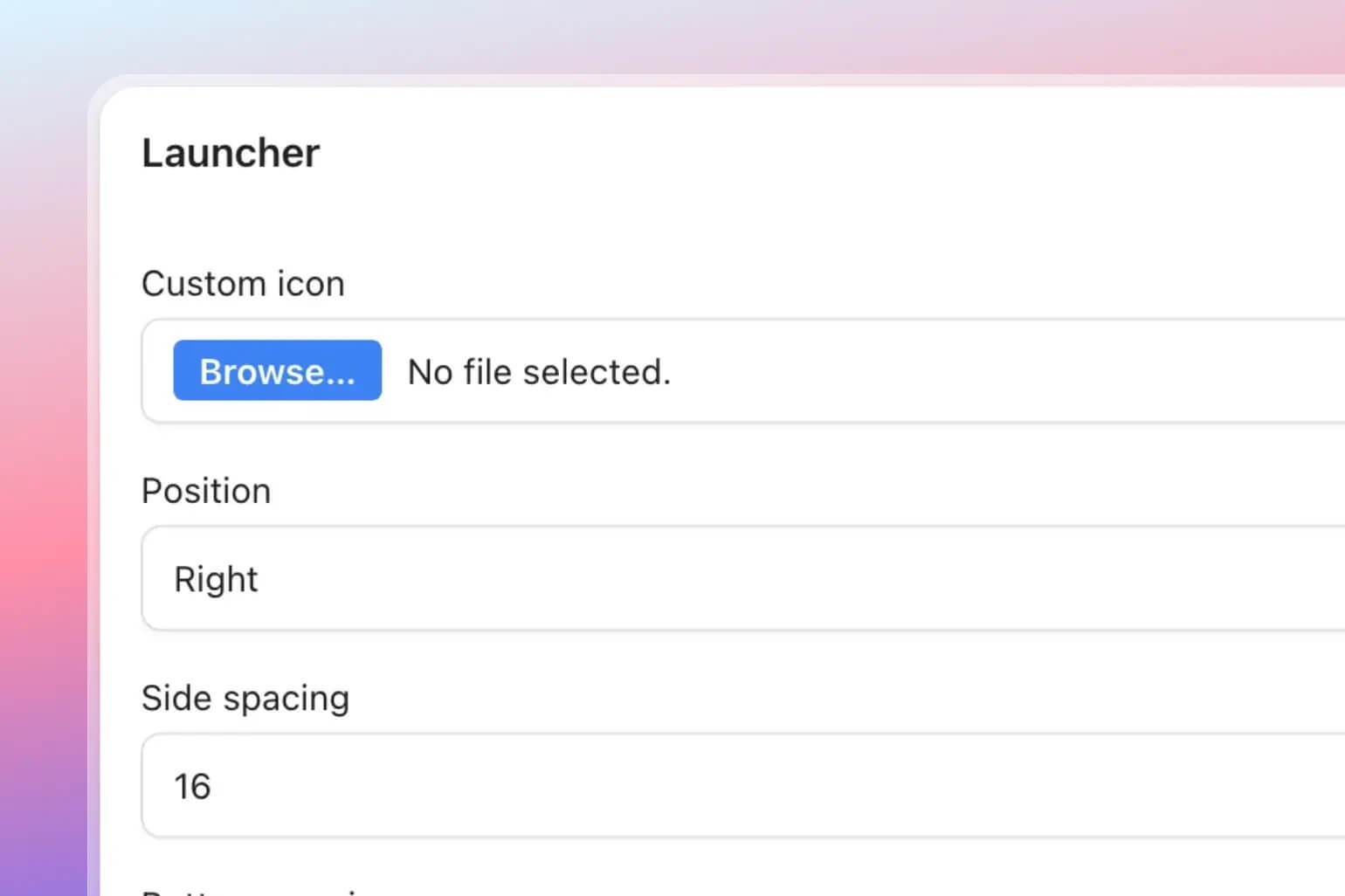The height and width of the screenshot is (896, 1345).
Task: Focus the Side spacing input field
Action: click(742, 785)
